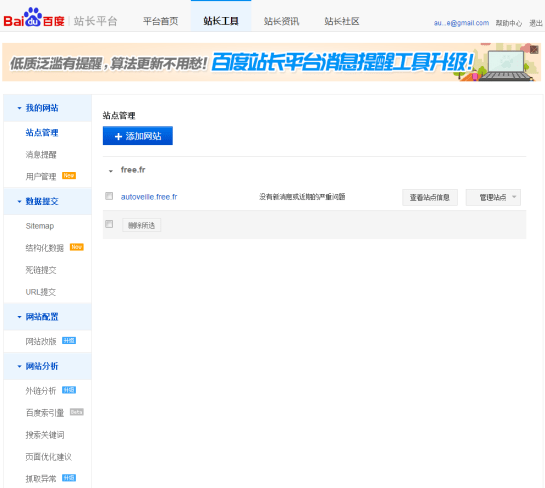This screenshot has width=545, height=488.
Task: Click the 站长平台 title text
Action: pyautogui.click(x=96, y=21)
